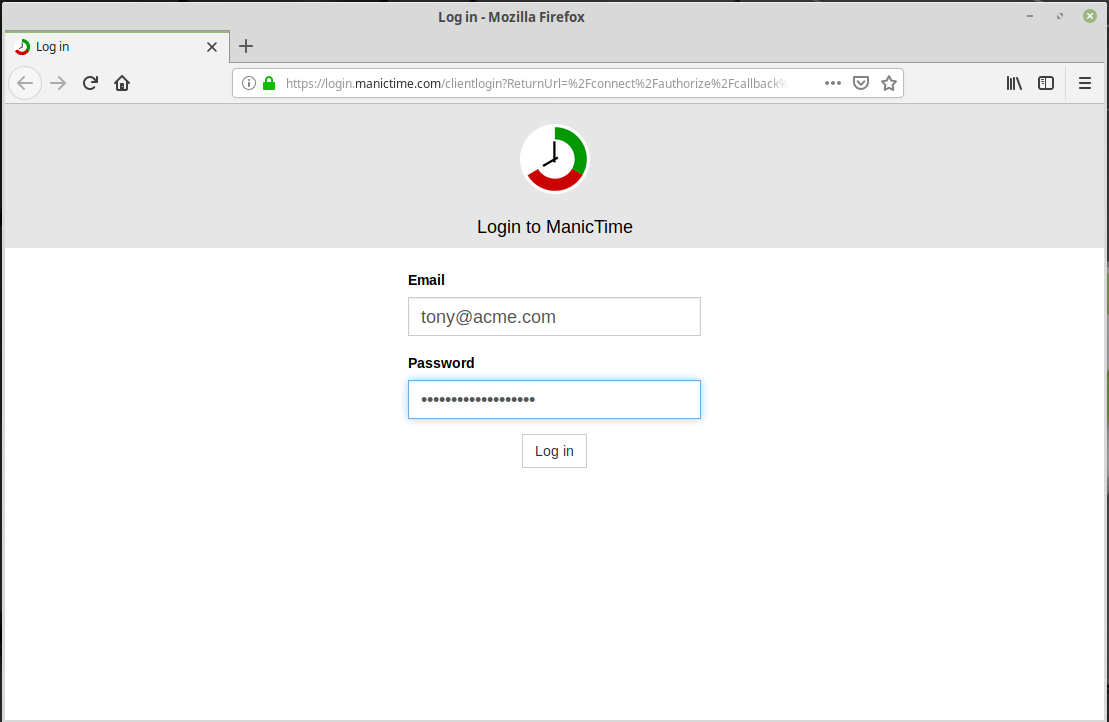Toggle the Firefox sidebar view
Screen dimensions: 1109x722
pyautogui.click(x=1046, y=83)
